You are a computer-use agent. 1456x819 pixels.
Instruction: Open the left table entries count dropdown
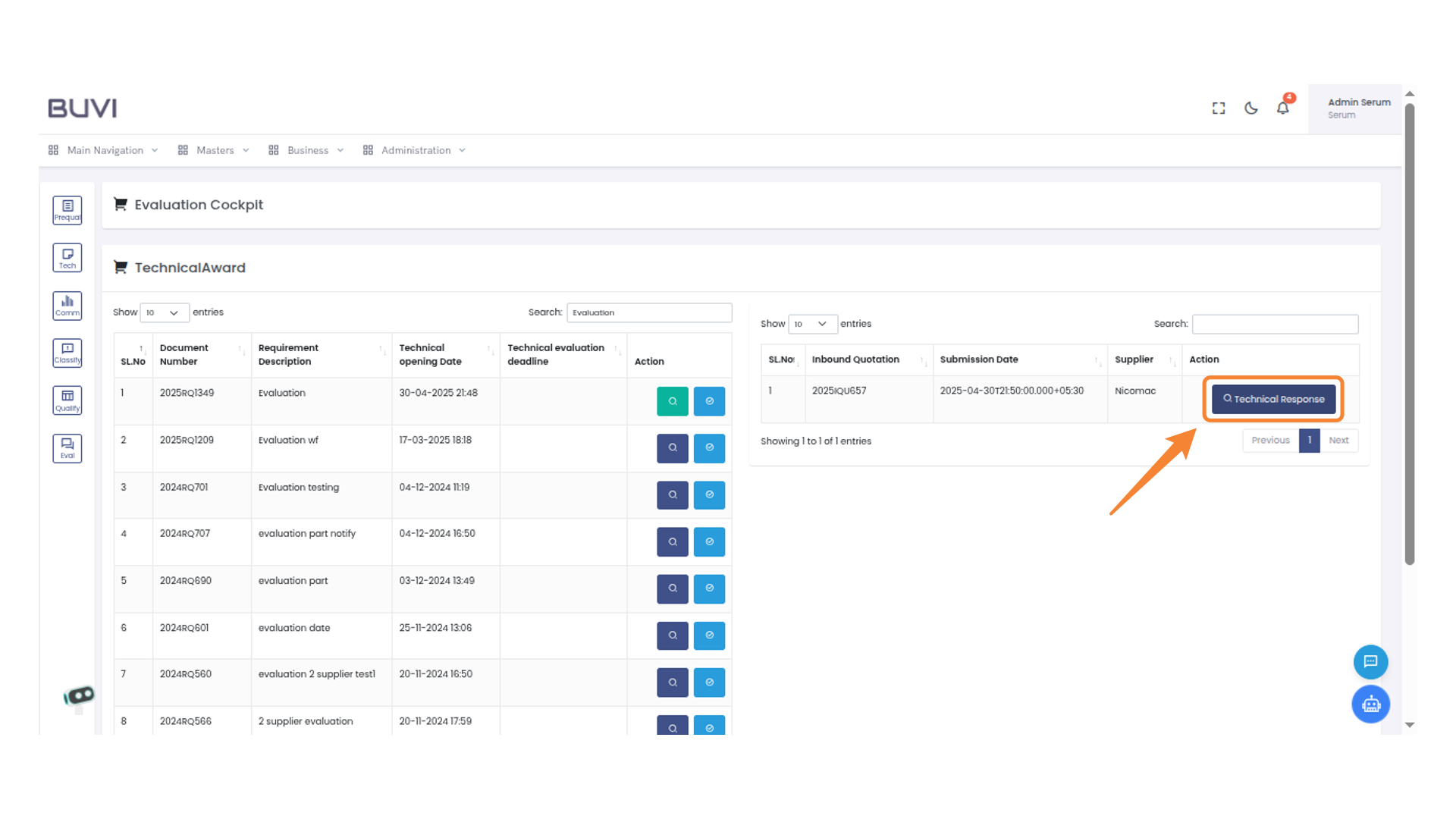[x=164, y=312]
